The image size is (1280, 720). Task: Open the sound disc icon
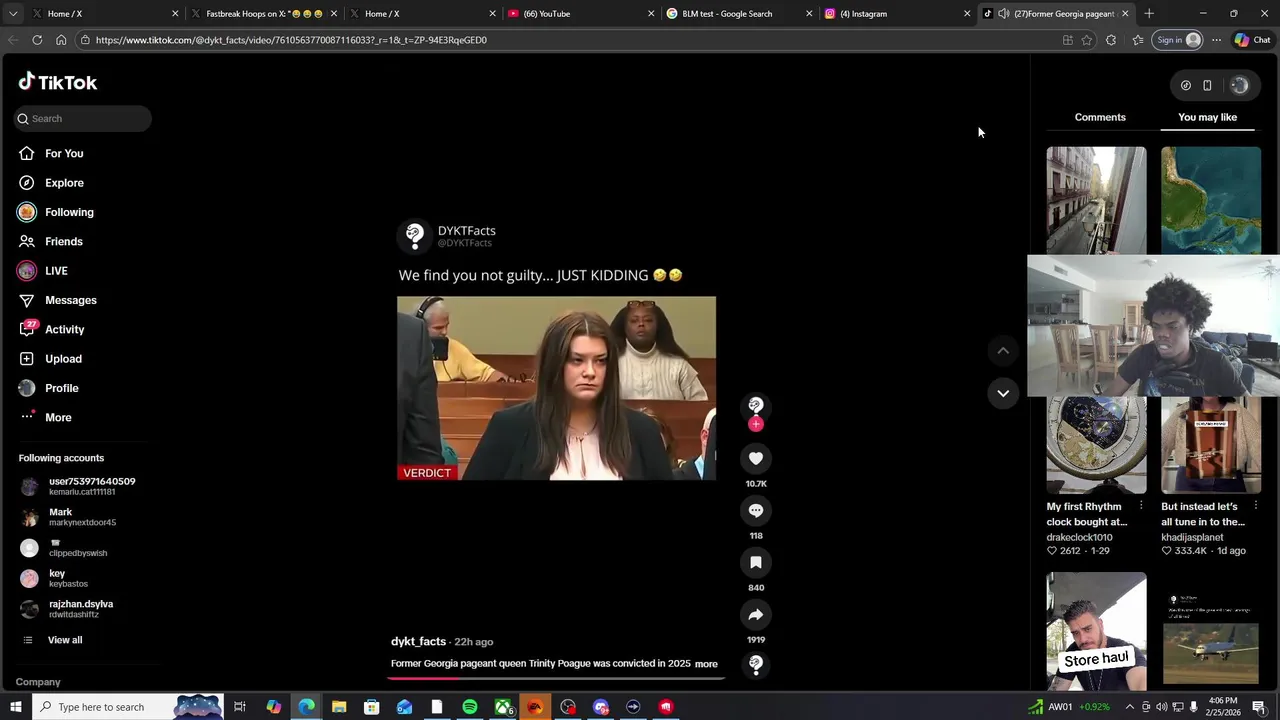click(756, 663)
